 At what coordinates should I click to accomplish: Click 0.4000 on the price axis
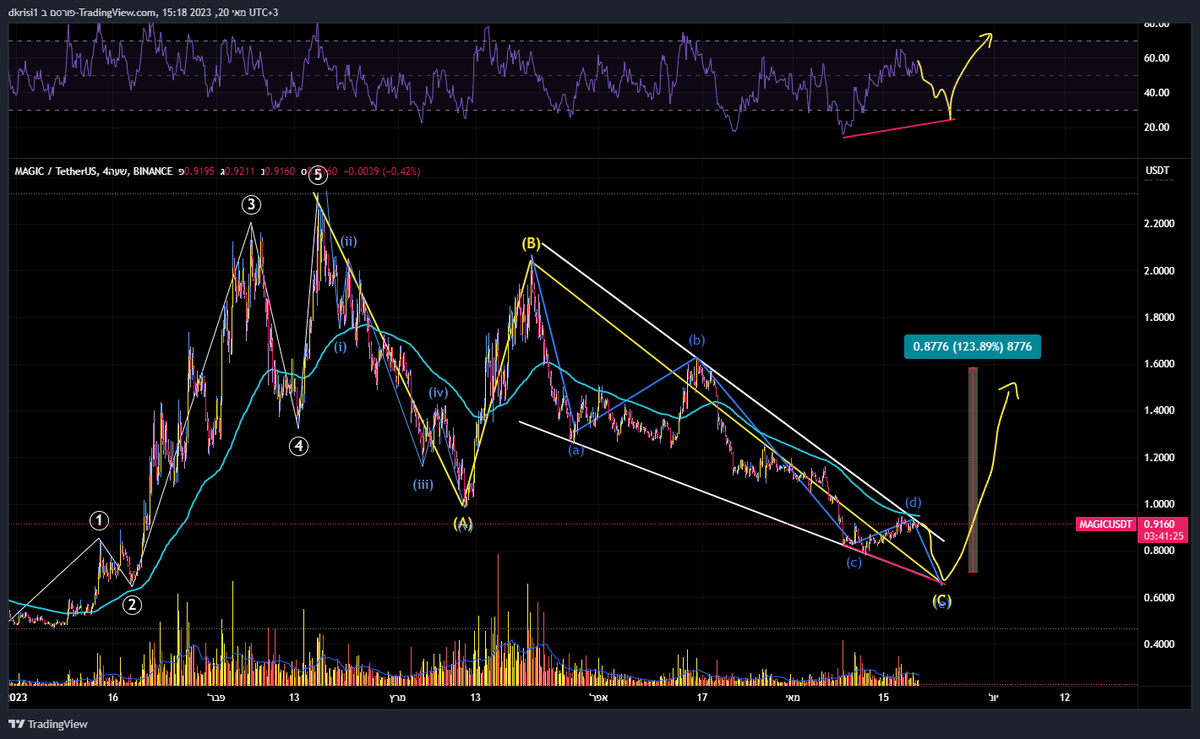click(1160, 644)
